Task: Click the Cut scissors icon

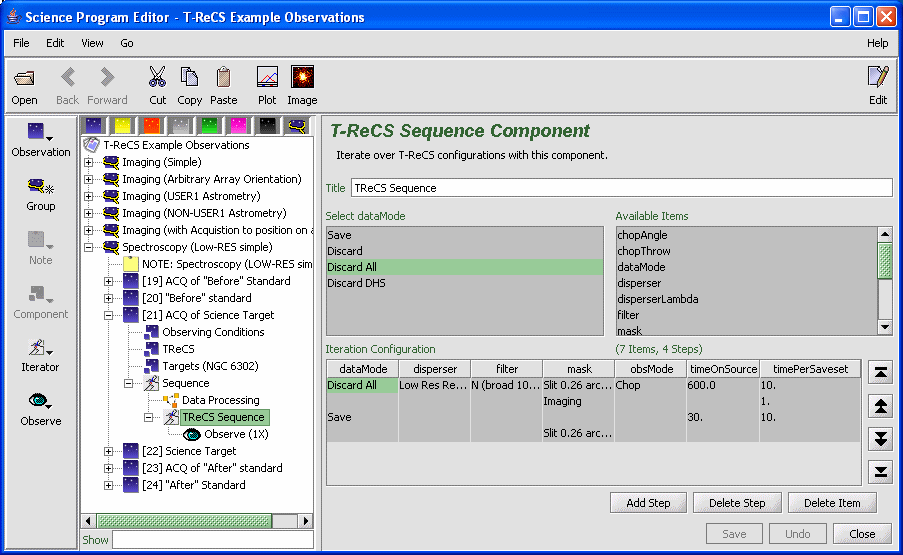Action: coord(157,77)
